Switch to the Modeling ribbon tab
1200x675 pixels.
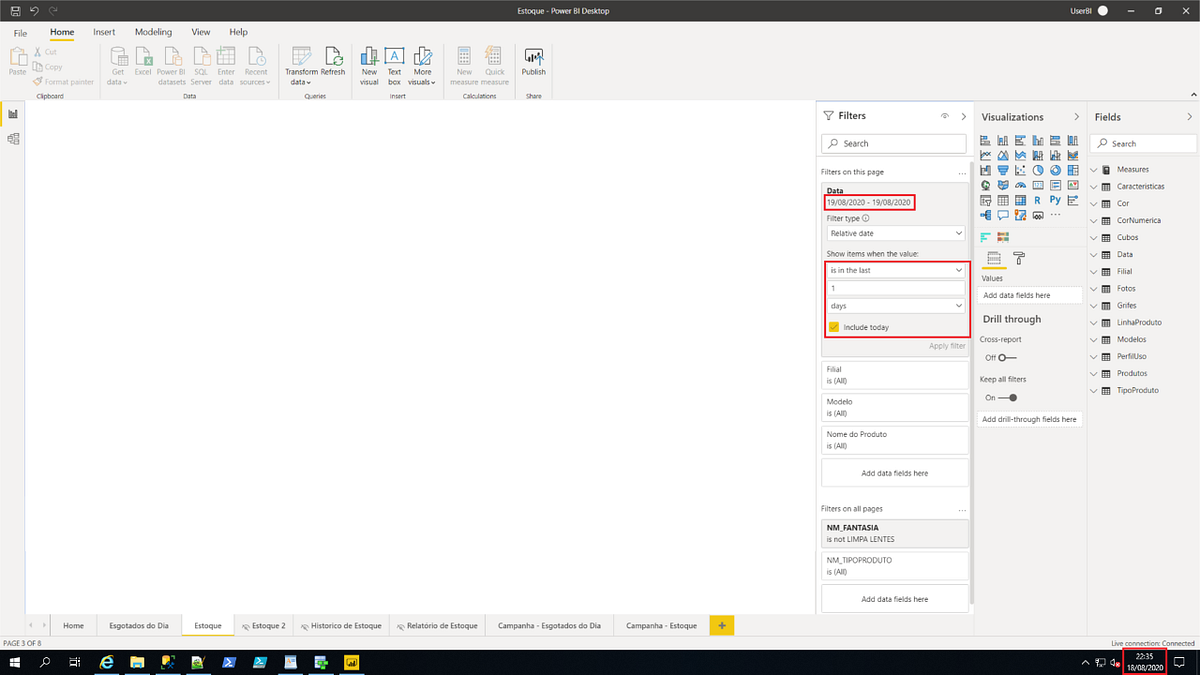tap(153, 31)
